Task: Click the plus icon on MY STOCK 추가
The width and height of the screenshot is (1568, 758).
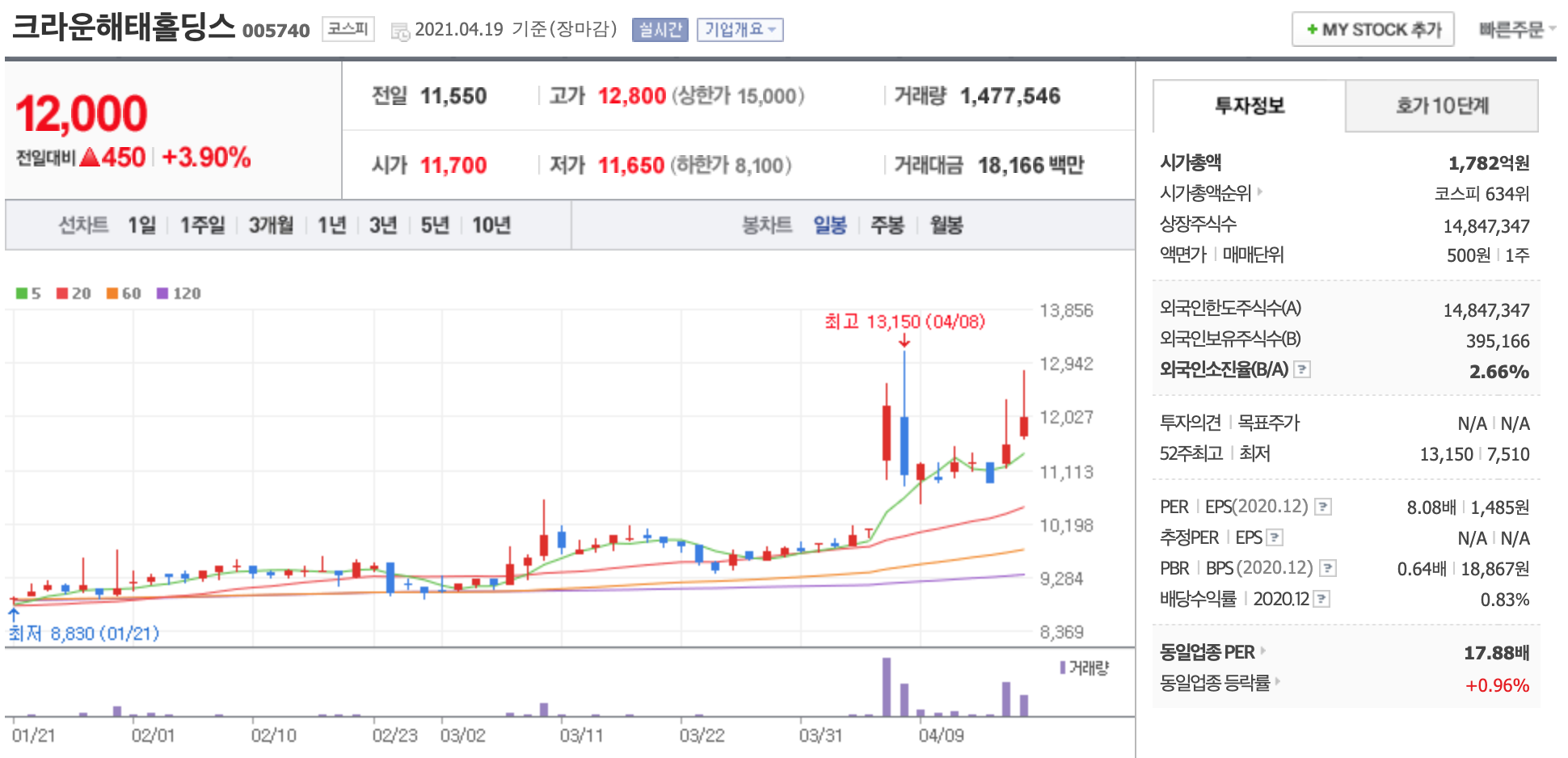Action: click(1312, 30)
